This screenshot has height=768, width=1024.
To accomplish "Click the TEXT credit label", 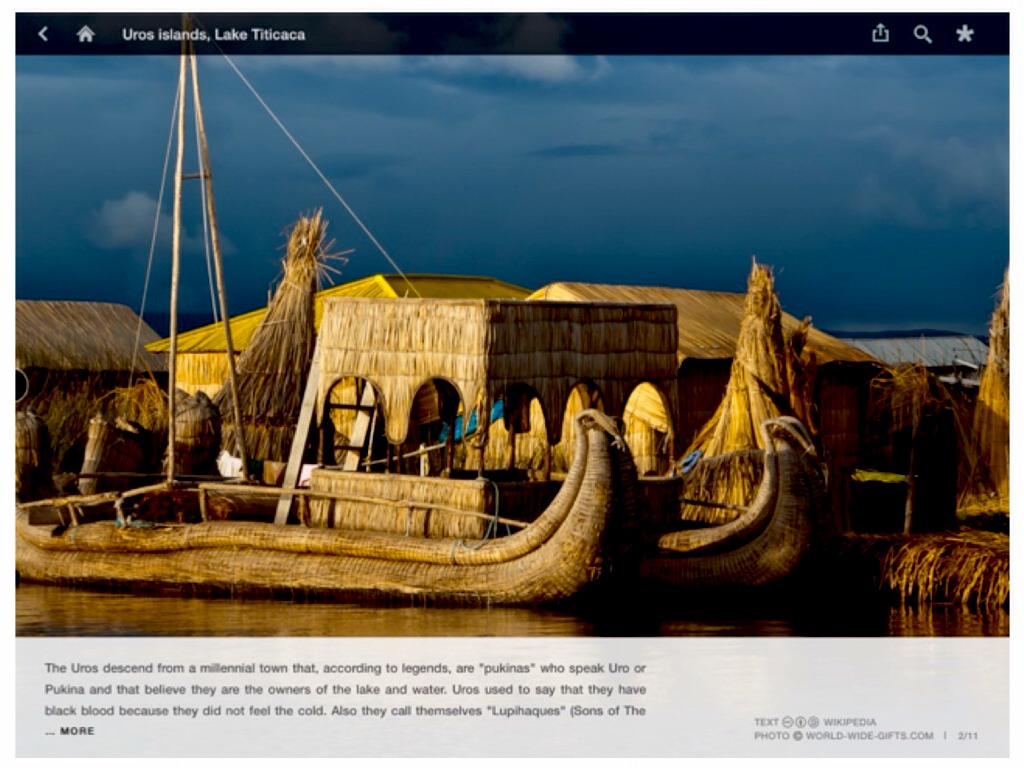I will 766,722.
